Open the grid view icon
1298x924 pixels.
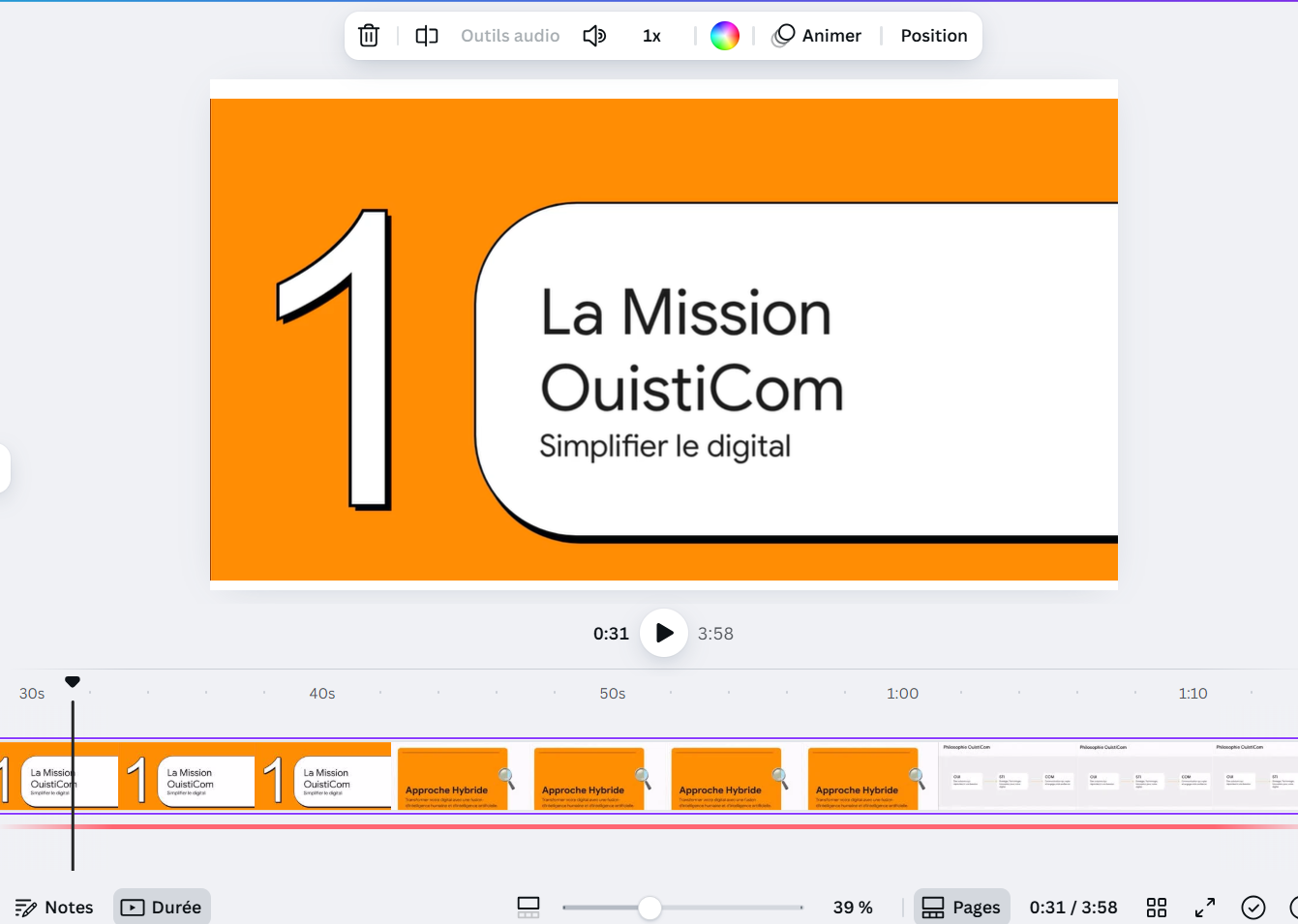click(1156, 907)
